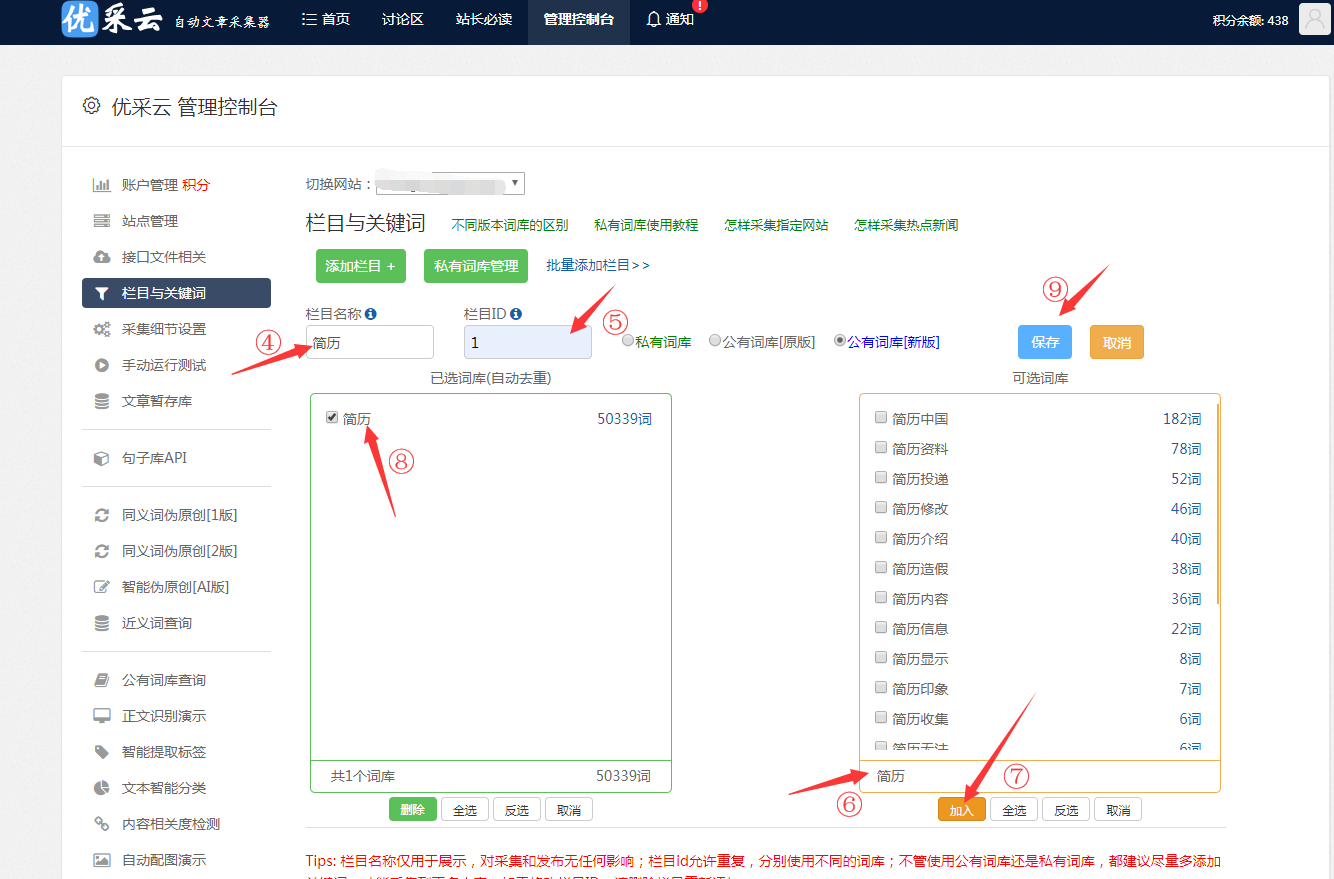
Task: Select the 私有词库 radio button
Action: pos(628,341)
